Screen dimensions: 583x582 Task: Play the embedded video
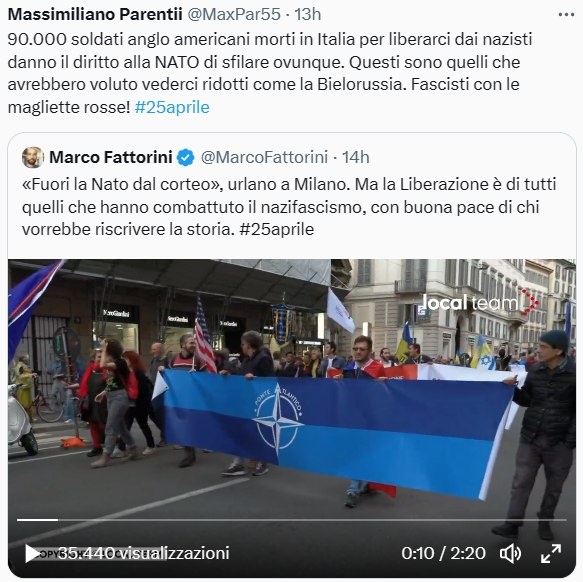33,553
